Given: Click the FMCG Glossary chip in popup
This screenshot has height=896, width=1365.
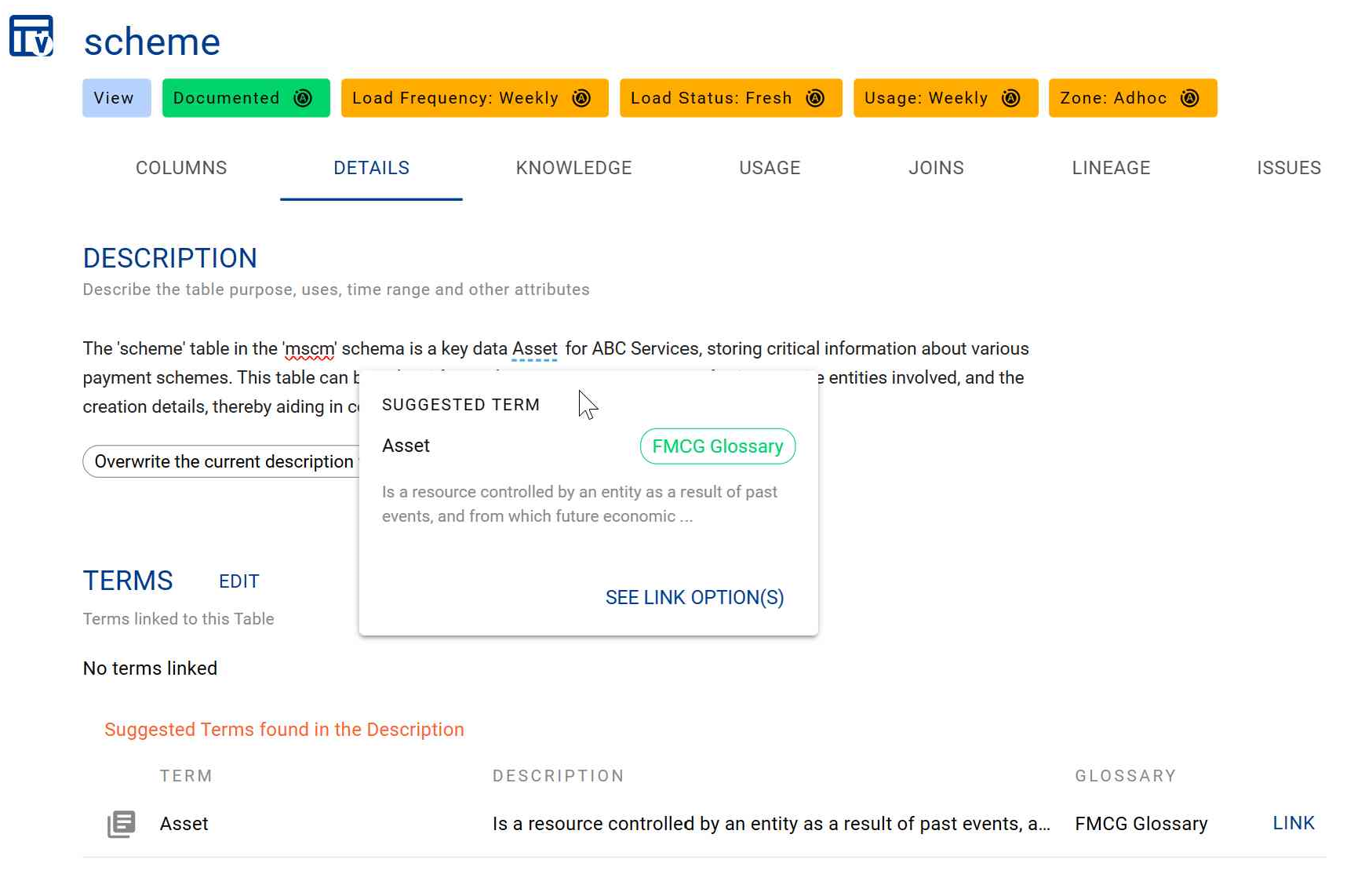Looking at the screenshot, I should 717,446.
